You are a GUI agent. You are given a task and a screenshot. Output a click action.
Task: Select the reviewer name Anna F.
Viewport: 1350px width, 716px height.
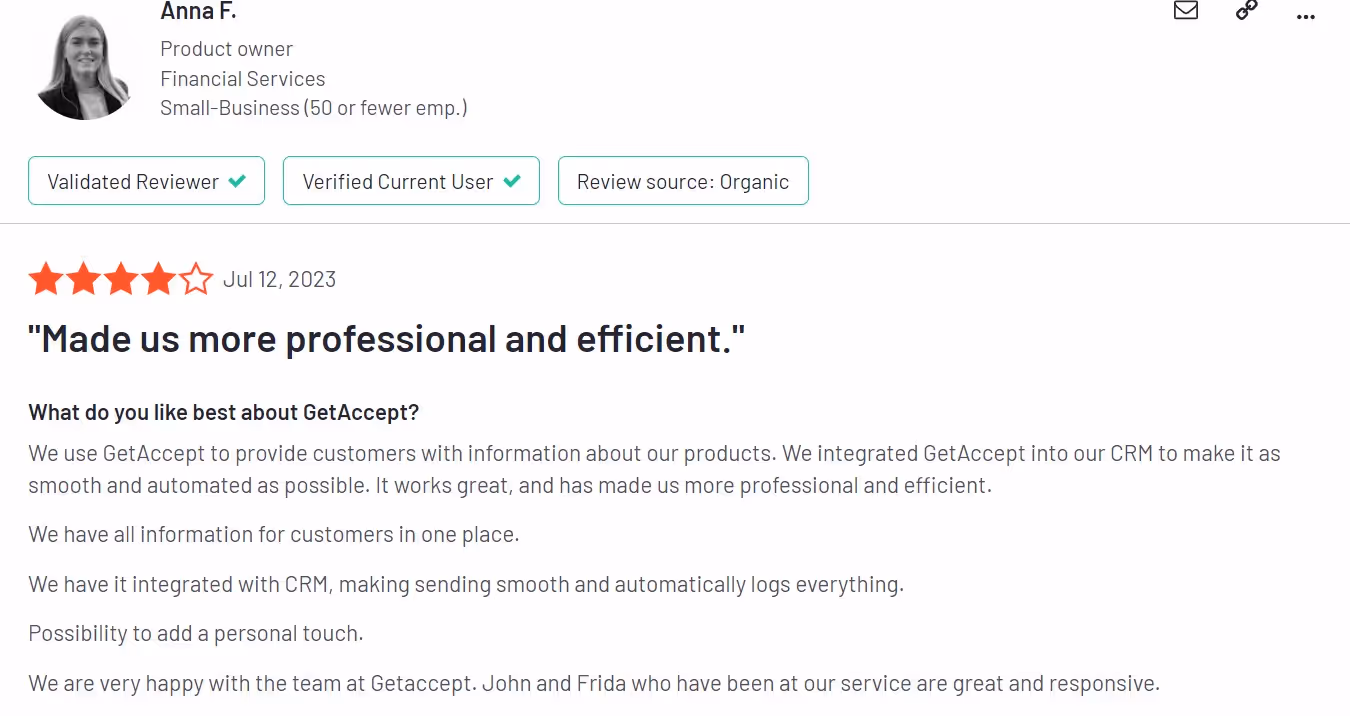[198, 11]
